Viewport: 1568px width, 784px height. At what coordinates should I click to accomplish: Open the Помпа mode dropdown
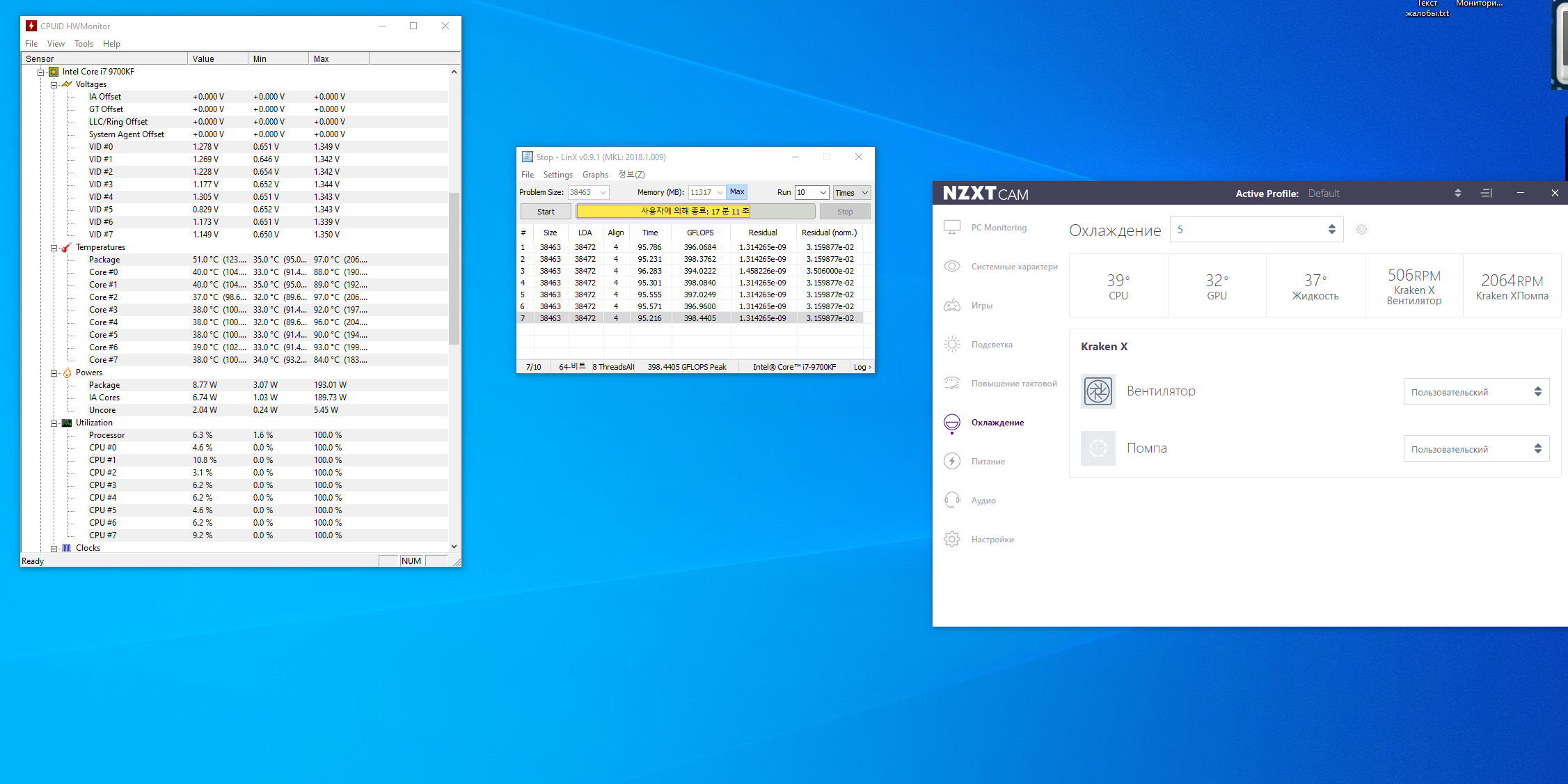pos(1475,449)
